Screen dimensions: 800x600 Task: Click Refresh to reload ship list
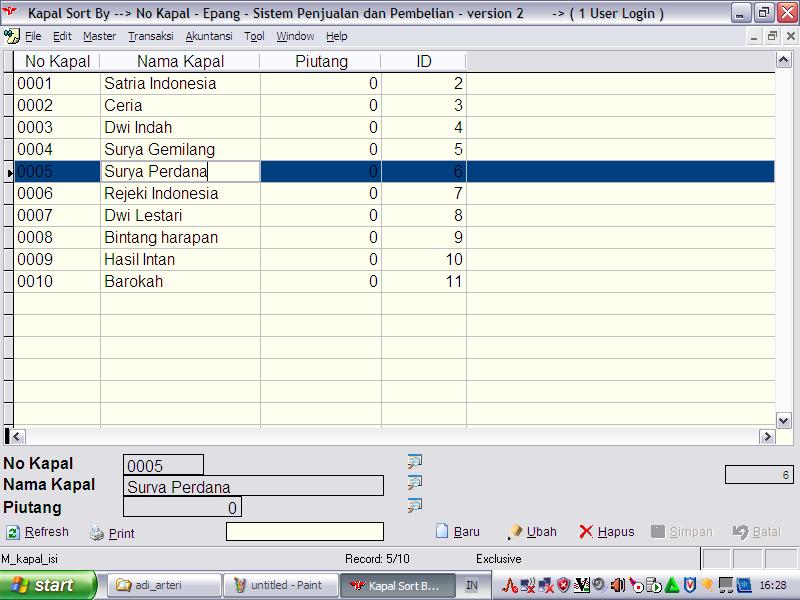tap(38, 532)
